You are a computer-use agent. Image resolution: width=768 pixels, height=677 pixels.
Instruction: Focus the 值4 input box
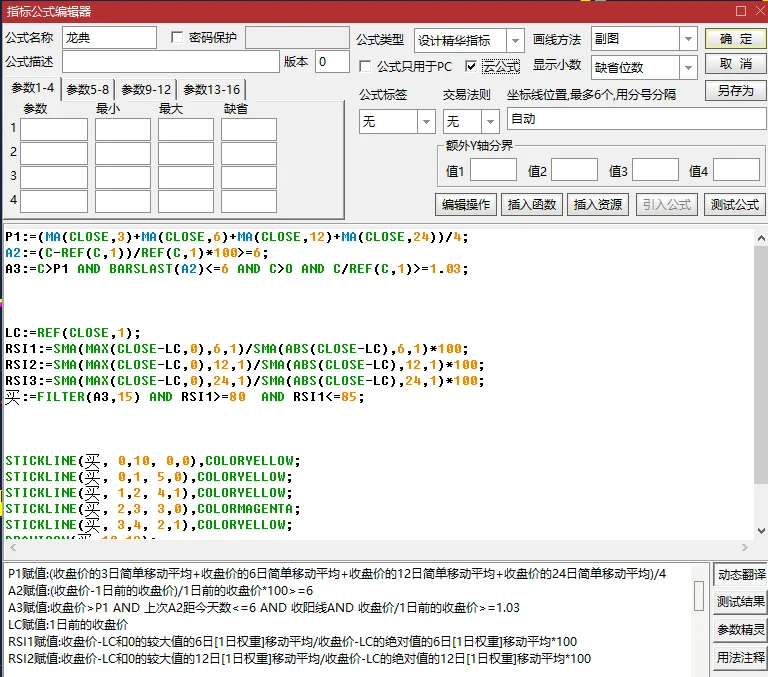(x=736, y=170)
